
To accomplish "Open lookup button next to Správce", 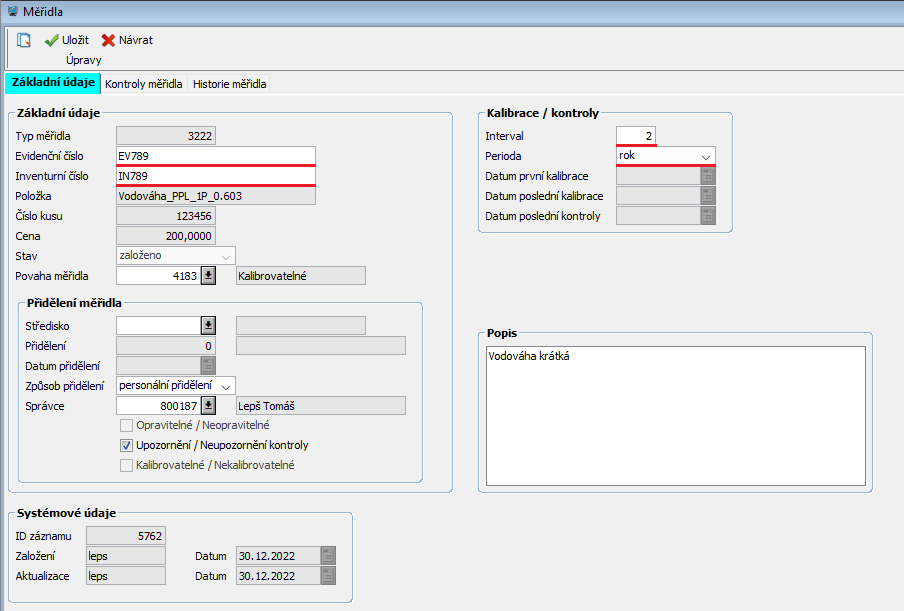I will click(208, 406).
